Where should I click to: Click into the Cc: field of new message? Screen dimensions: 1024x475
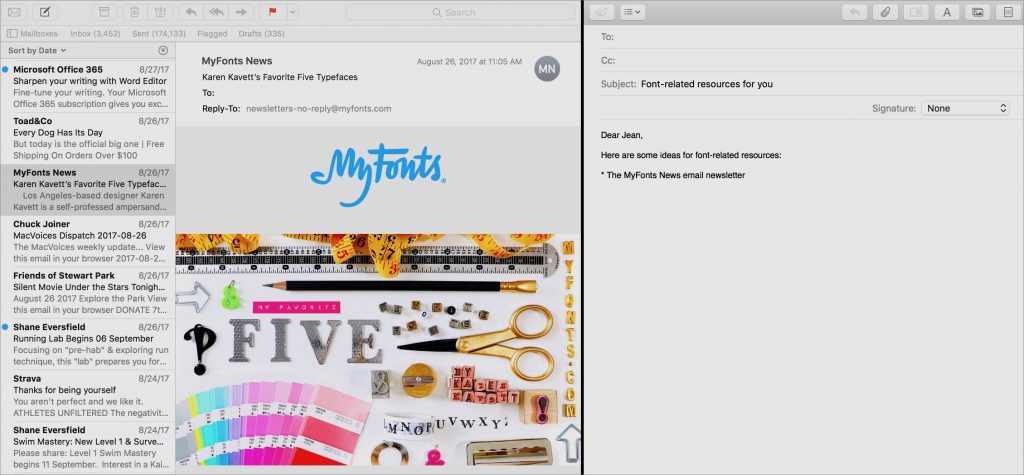point(810,60)
